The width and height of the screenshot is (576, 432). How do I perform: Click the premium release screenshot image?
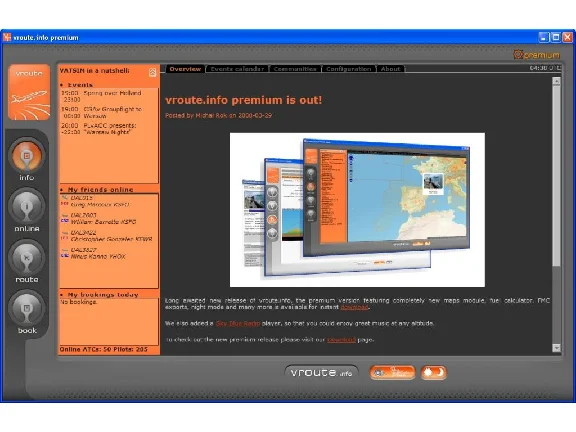[x=357, y=210]
